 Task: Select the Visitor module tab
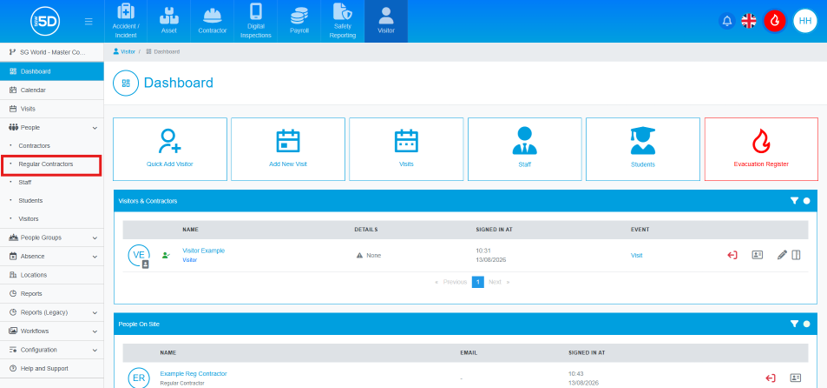click(x=386, y=21)
